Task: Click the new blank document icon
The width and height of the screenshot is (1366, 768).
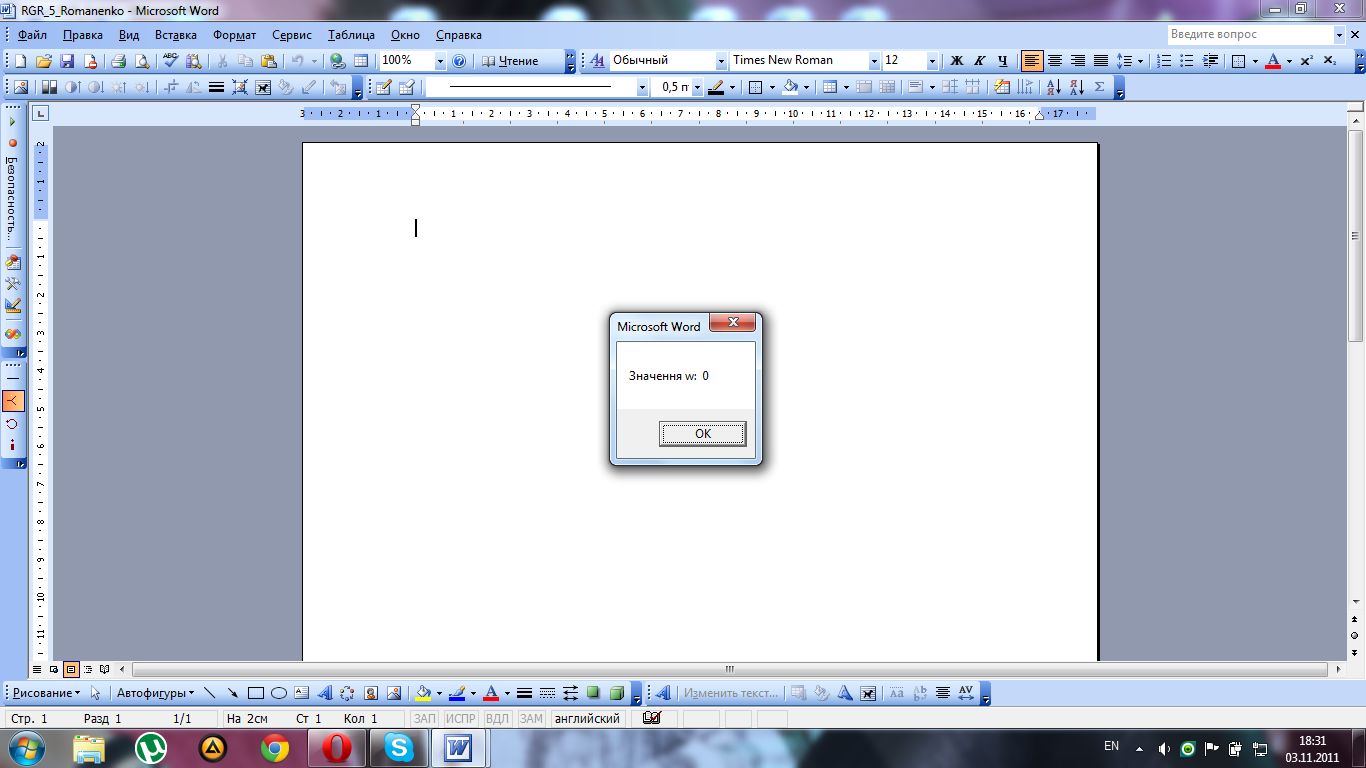Action: [x=21, y=61]
